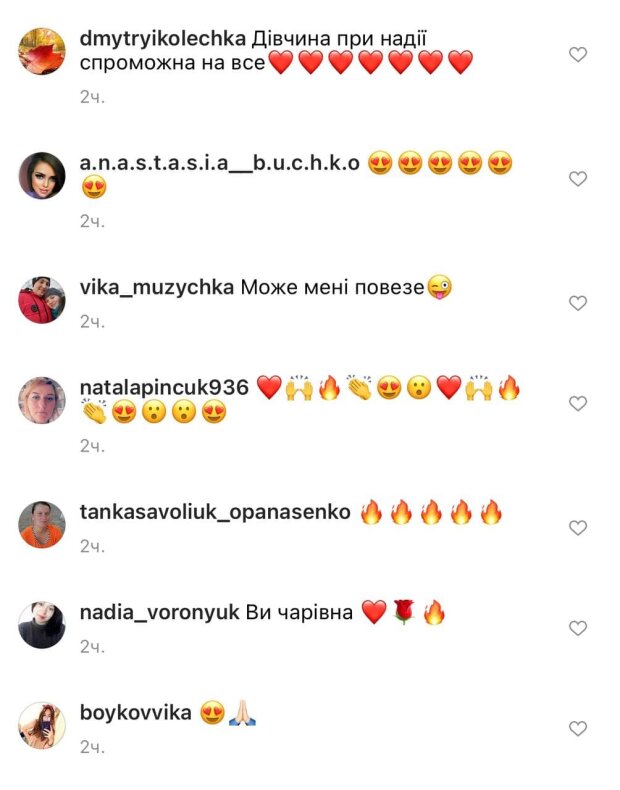View vika_muzychka's profile photo
Image resolution: width=620 pixels, height=790 pixels.
coord(42,300)
